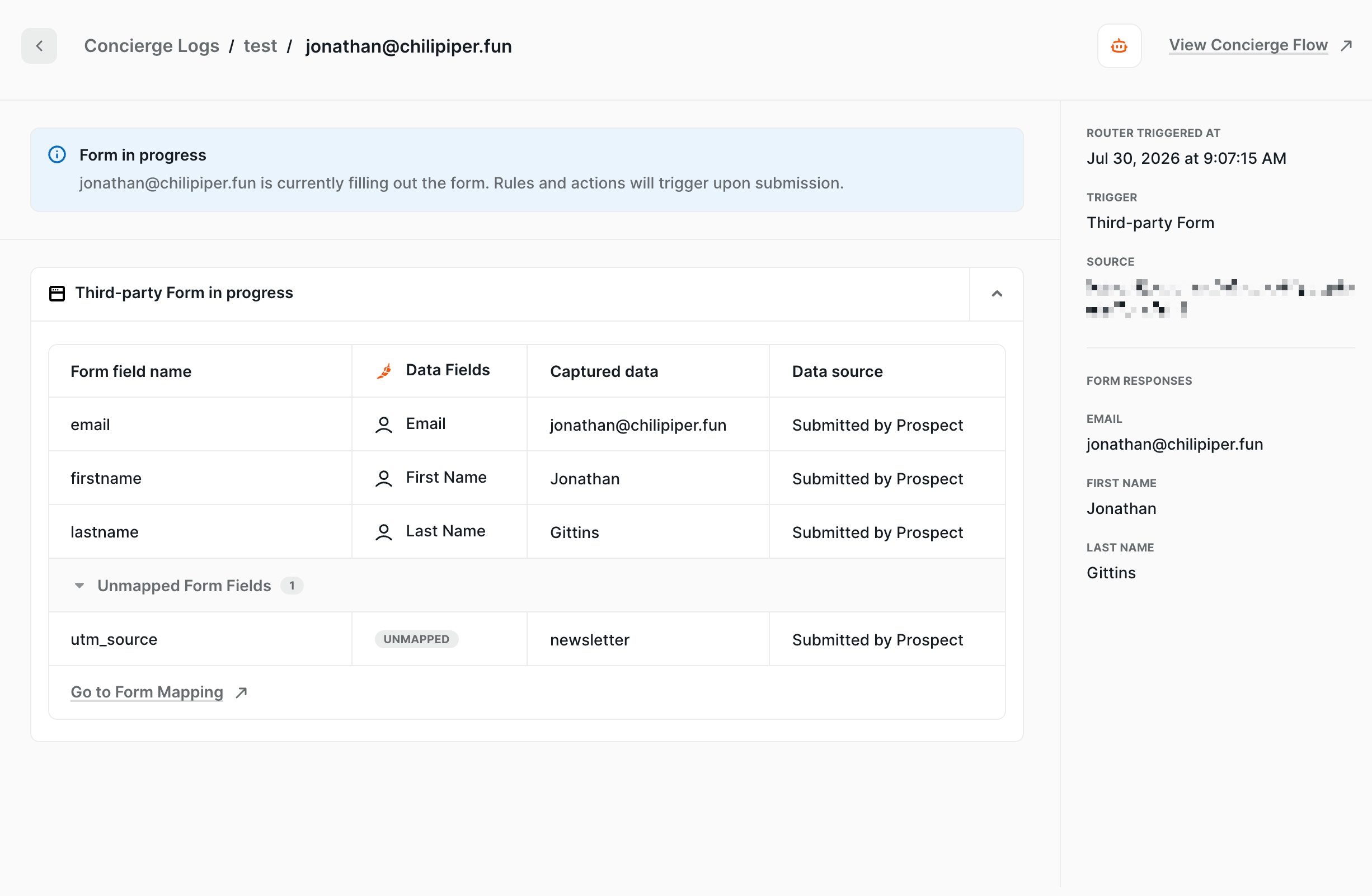Click the First Name data field label in table
The image size is (1372, 896).
[x=446, y=477]
